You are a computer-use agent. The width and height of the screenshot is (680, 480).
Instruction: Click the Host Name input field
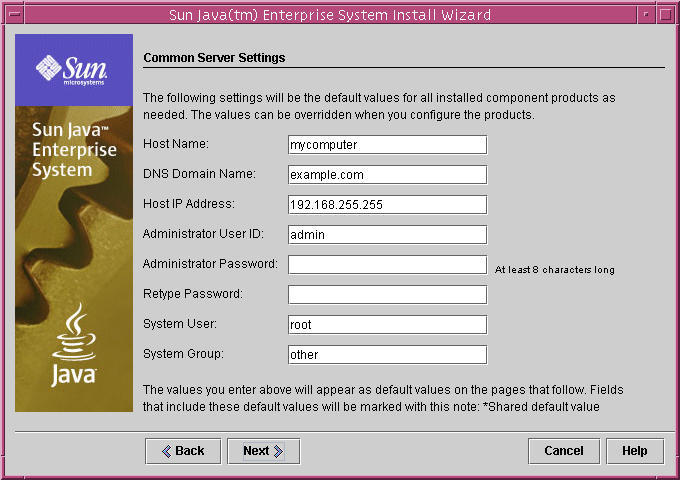[x=387, y=145]
